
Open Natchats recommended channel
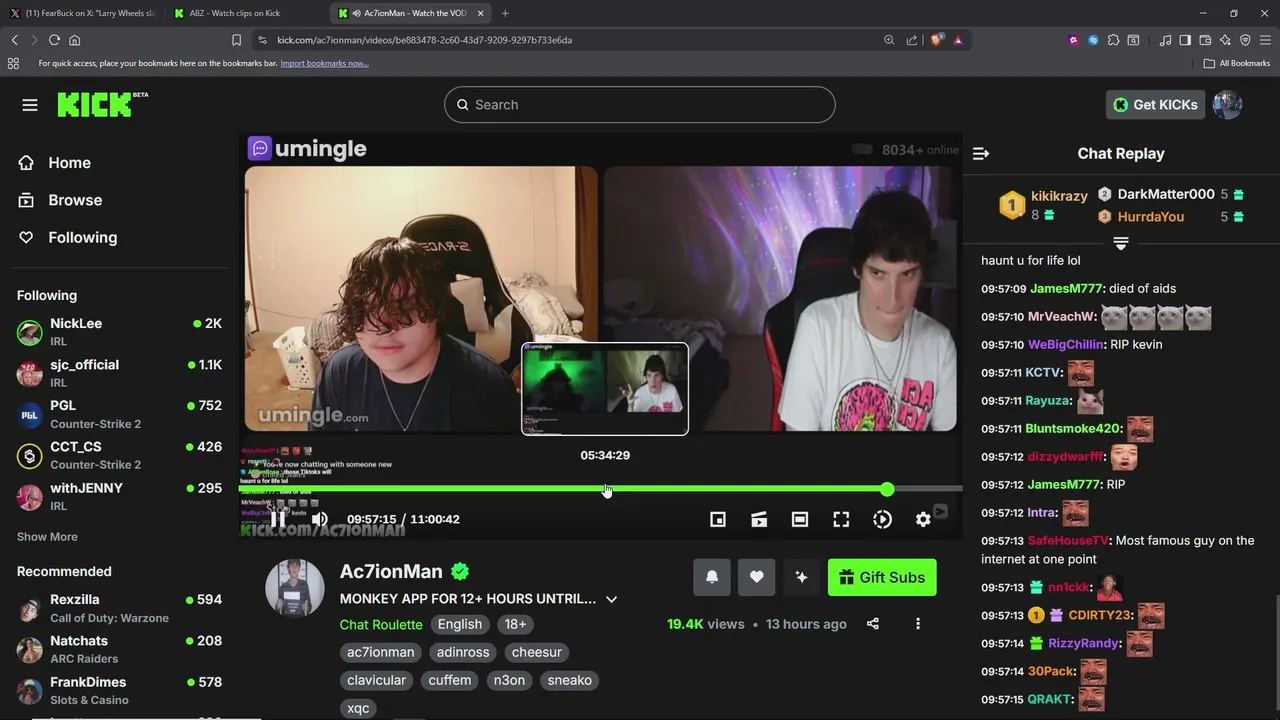tap(120, 649)
